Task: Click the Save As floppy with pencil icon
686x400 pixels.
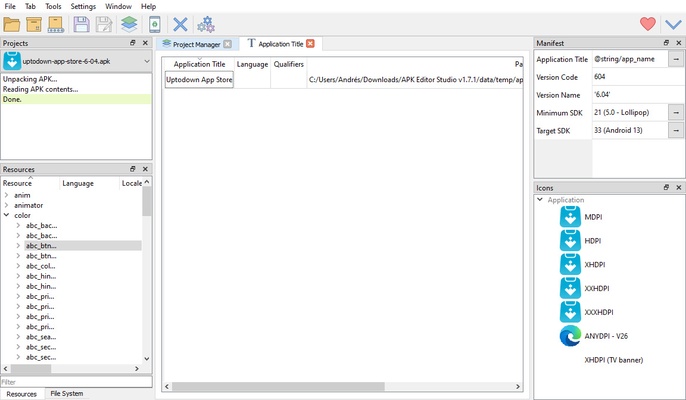Action: pyautogui.click(x=104, y=25)
